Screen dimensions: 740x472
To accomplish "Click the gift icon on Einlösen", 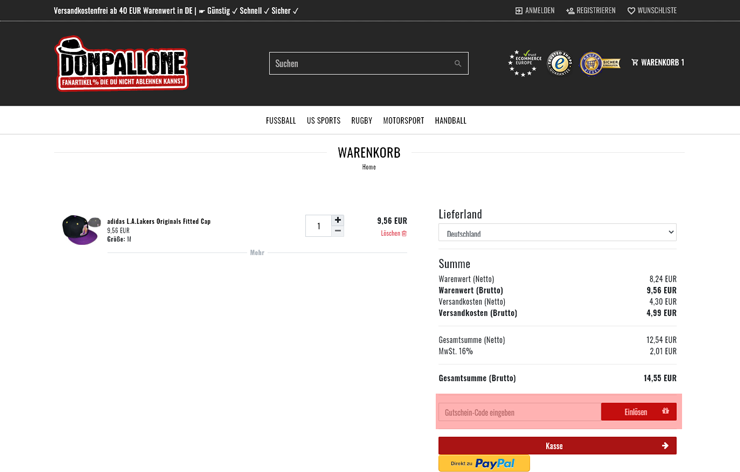I will tap(665, 411).
